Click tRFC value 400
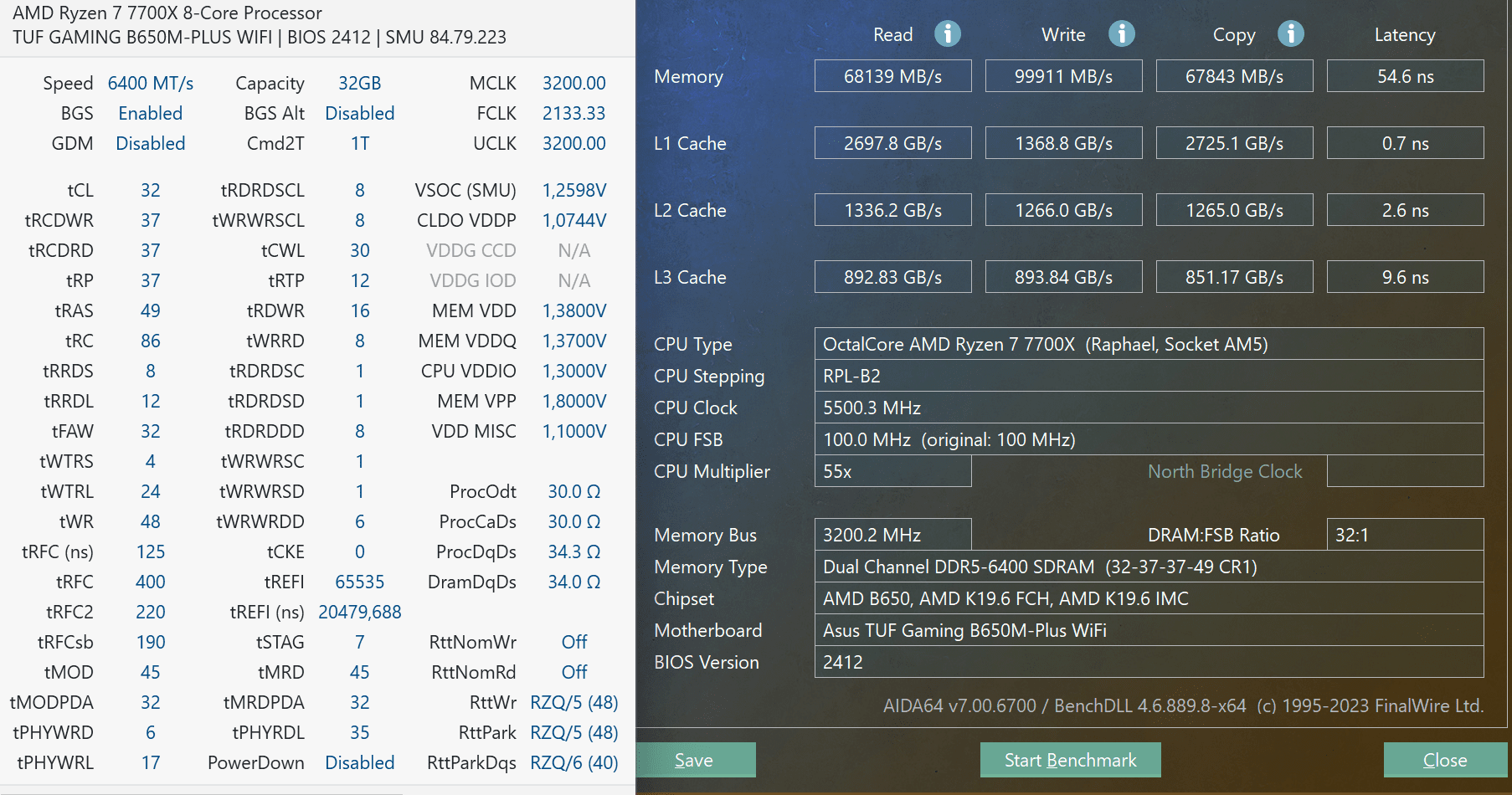Image resolution: width=1512 pixels, height=795 pixels. coord(151,582)
